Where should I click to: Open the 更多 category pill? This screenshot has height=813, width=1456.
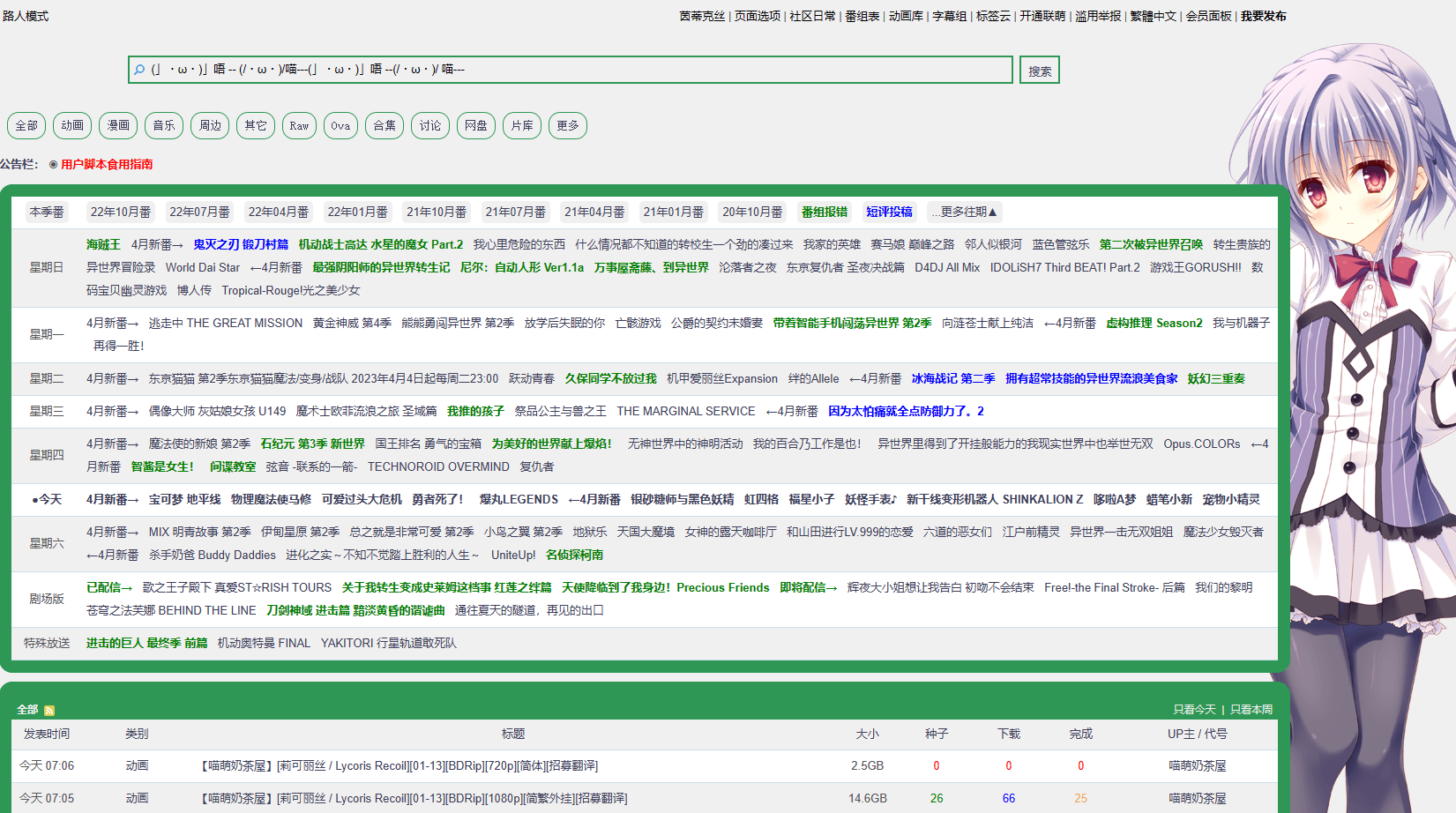(x=568, y=126)
